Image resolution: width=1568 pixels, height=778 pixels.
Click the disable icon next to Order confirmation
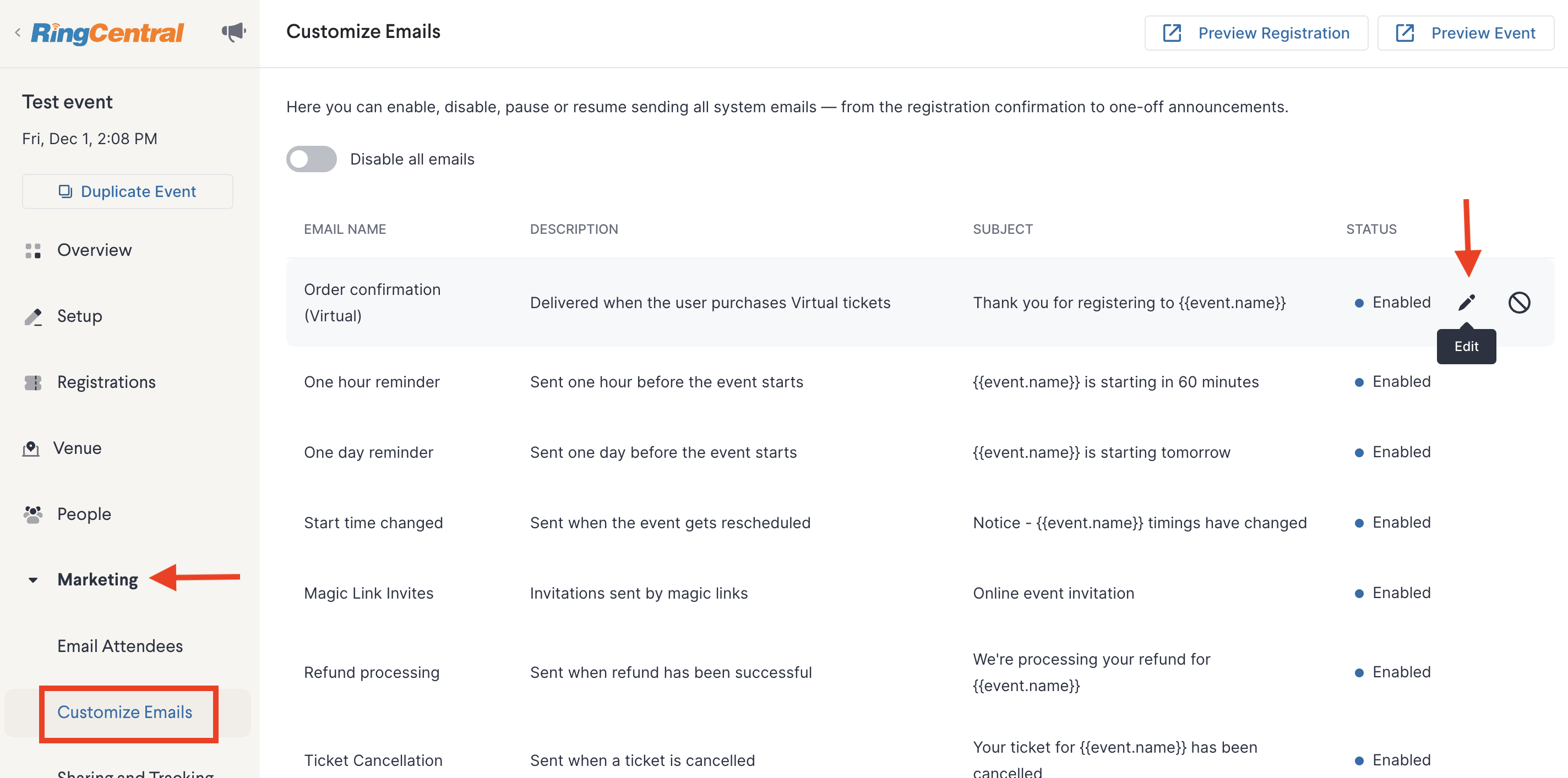pos(1518,302)
